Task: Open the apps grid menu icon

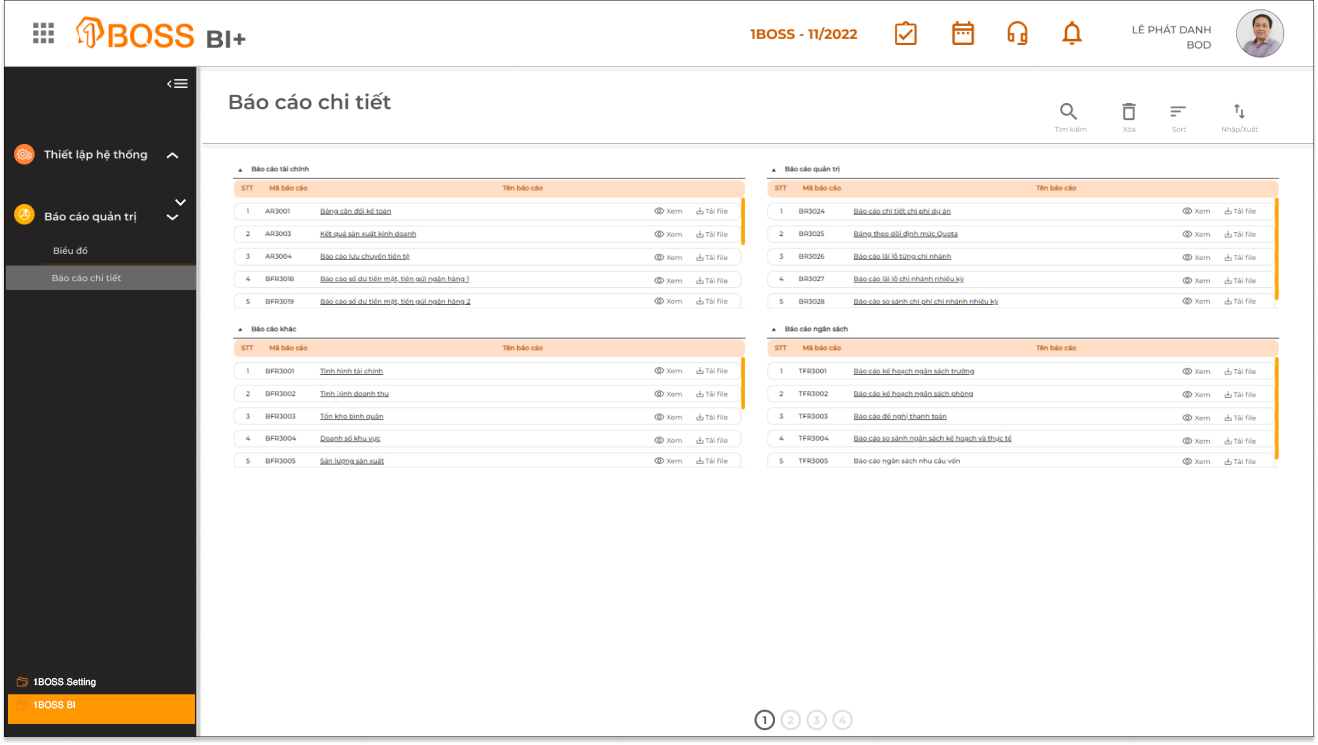Action: click(x=43, y=33)
